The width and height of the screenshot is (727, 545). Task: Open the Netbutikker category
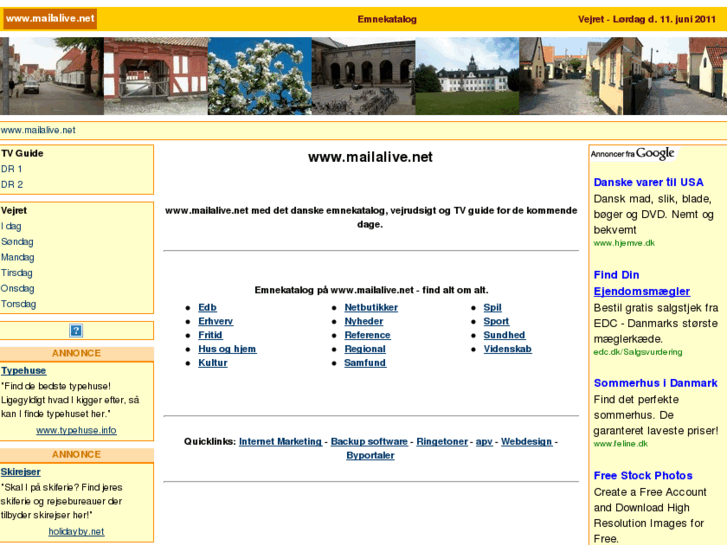(x=371, y=308)
